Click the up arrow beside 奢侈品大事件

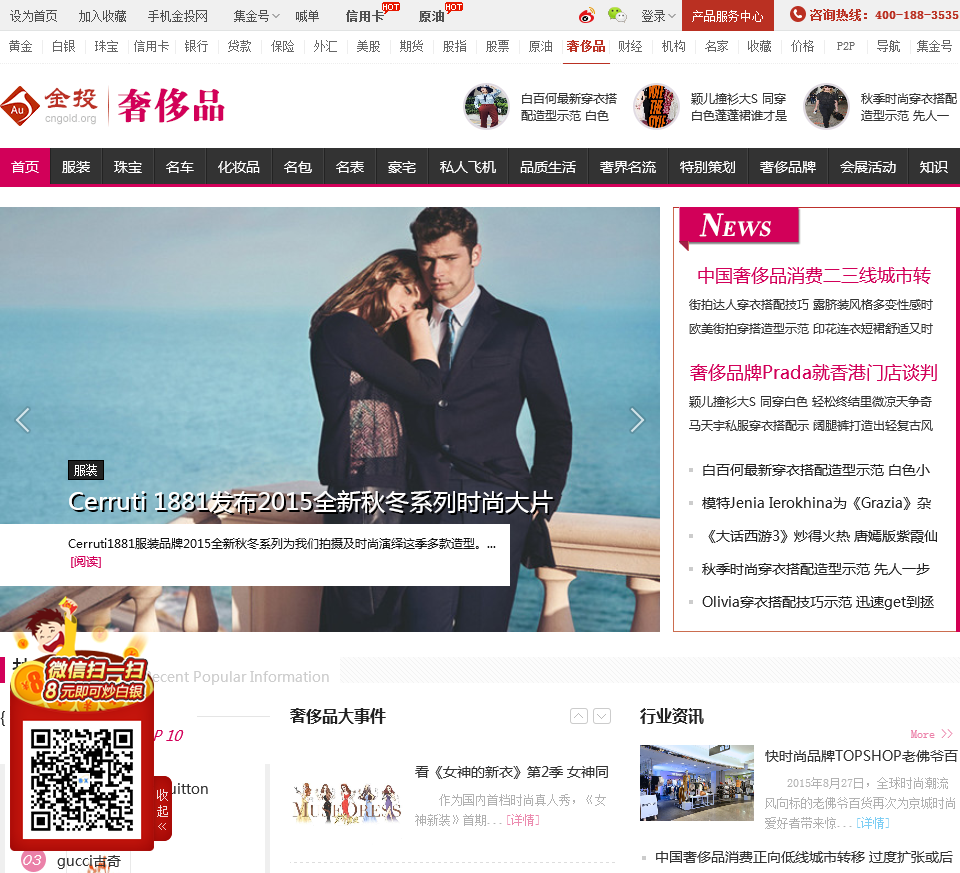pyautogui.click(x=579, y=716)
